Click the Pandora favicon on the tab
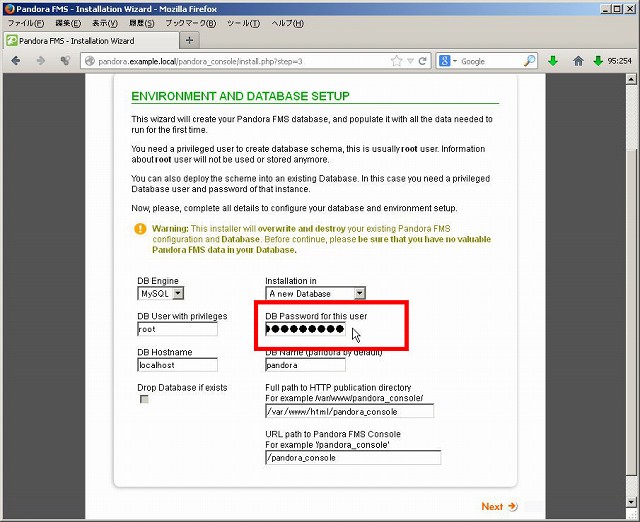This screenshot has width=640, height=522. click(12, 41)
